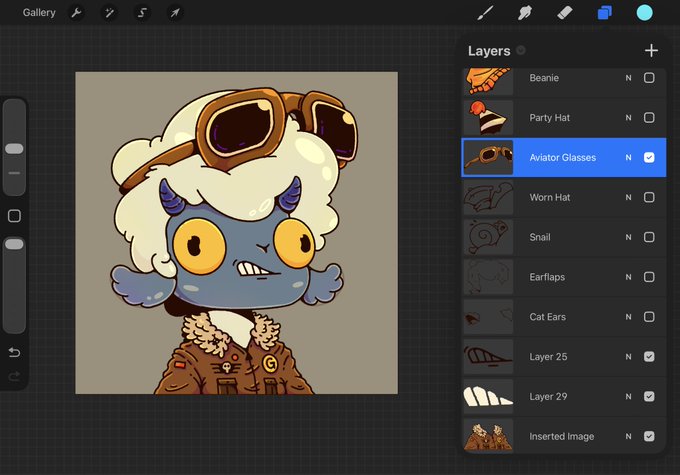Open blend mode N for Inserted Image
Screen dimensions: 680x475
pos(628,436)
